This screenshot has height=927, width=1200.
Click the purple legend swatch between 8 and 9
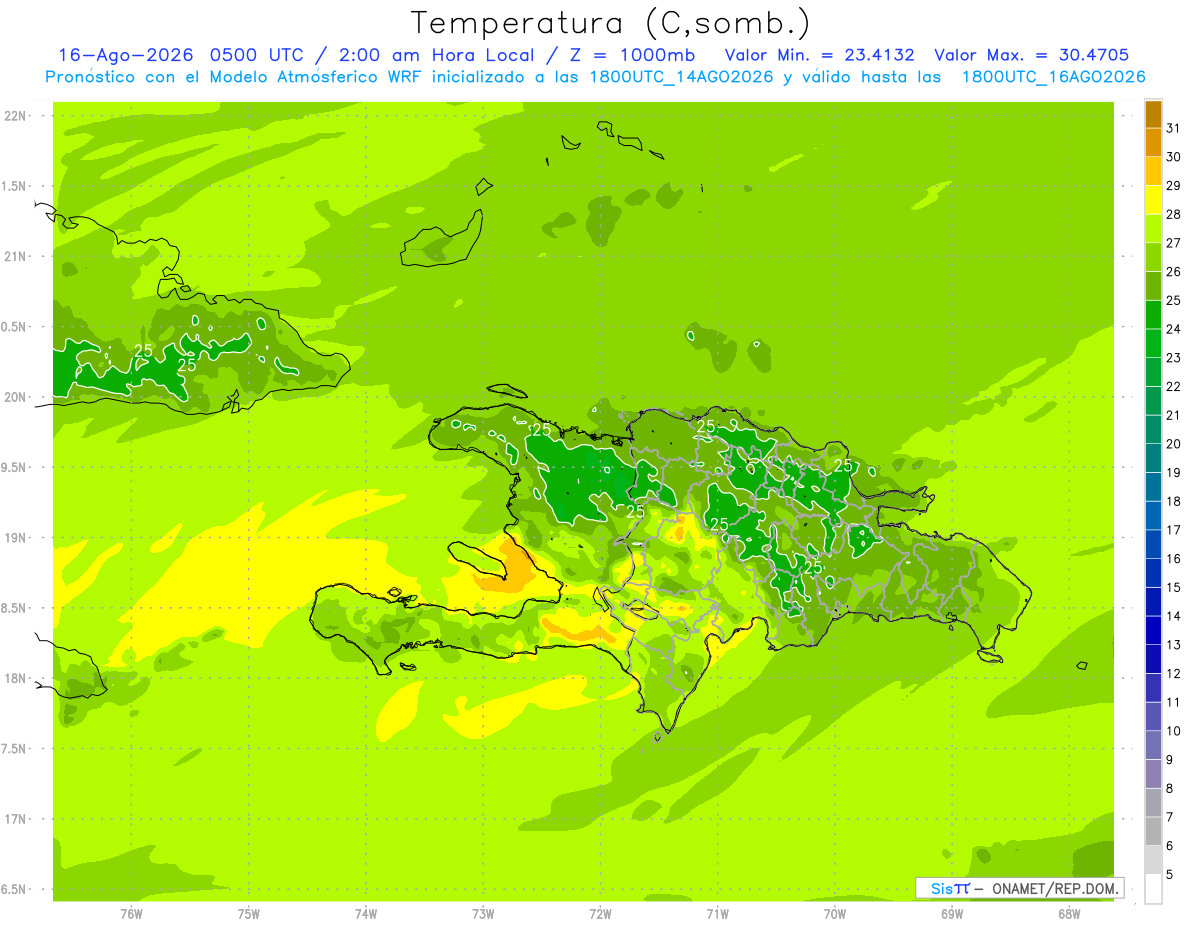[1153, 773]
